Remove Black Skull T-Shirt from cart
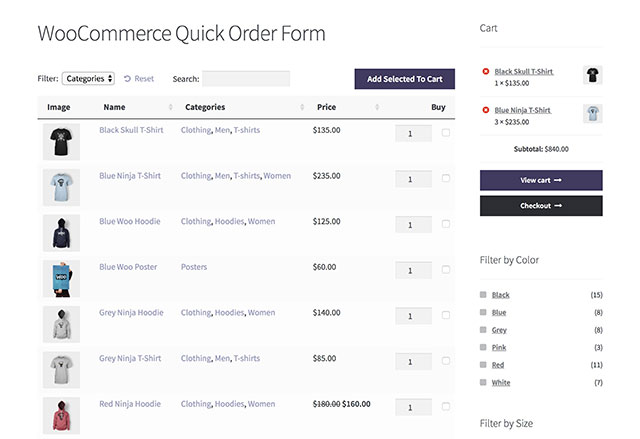Screen dimensions: 640x439 (x=485, y=71)
